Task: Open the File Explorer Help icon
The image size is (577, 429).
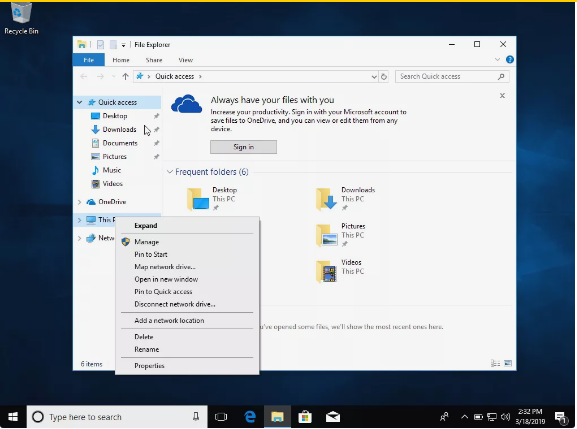Action: (x=510, y=60)
